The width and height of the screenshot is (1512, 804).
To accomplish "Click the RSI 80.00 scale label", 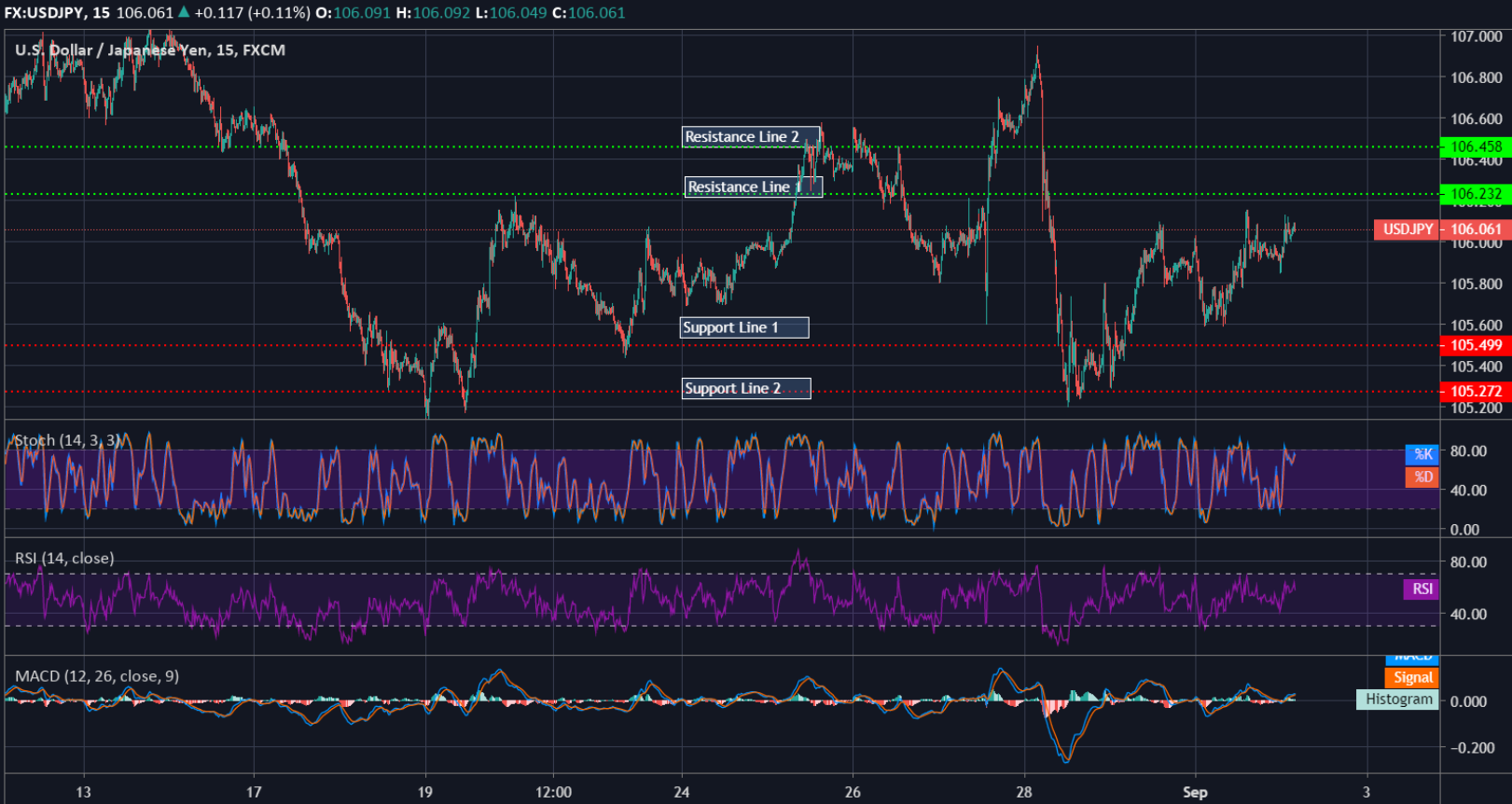I will tap(1468, 561).
